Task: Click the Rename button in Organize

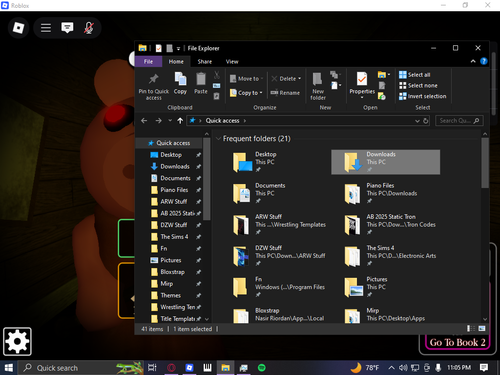Action: point(285,93)
